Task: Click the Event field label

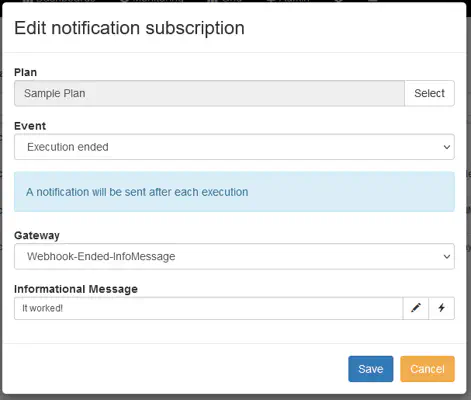Action: click(x=30, y=126)
